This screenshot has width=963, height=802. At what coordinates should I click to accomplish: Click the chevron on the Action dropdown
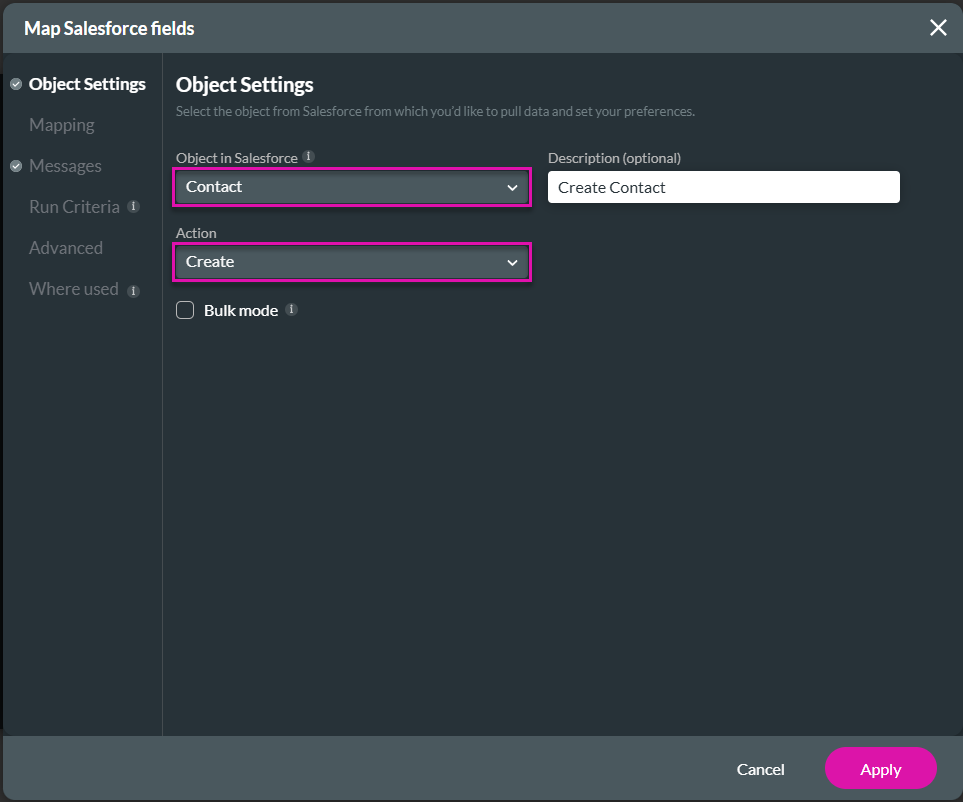(x=512, y=262)
